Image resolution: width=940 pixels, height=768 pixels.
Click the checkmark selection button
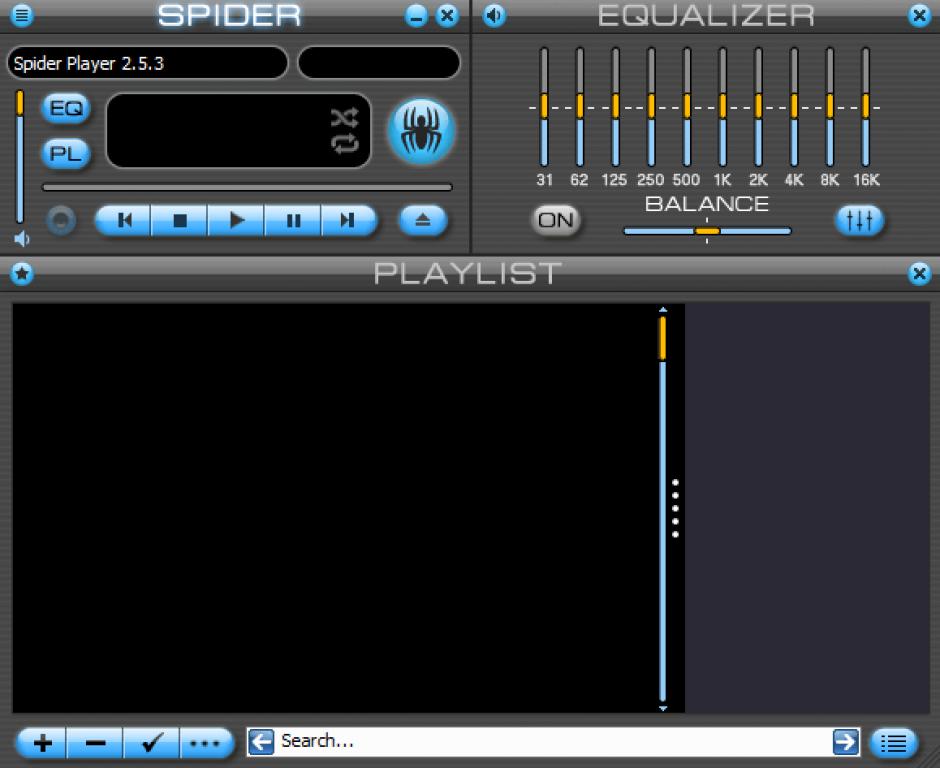[151, 743]
